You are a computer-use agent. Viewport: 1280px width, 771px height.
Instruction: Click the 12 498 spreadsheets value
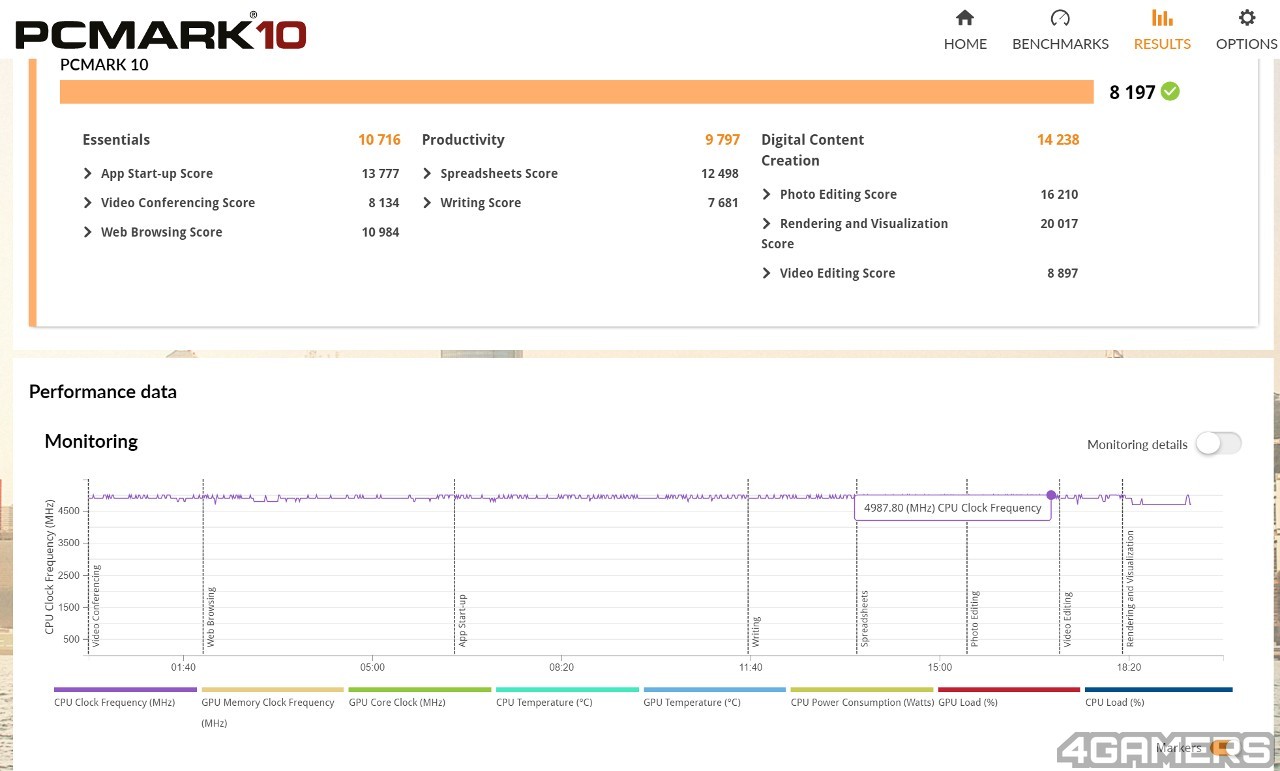click(x=720, y=174)
